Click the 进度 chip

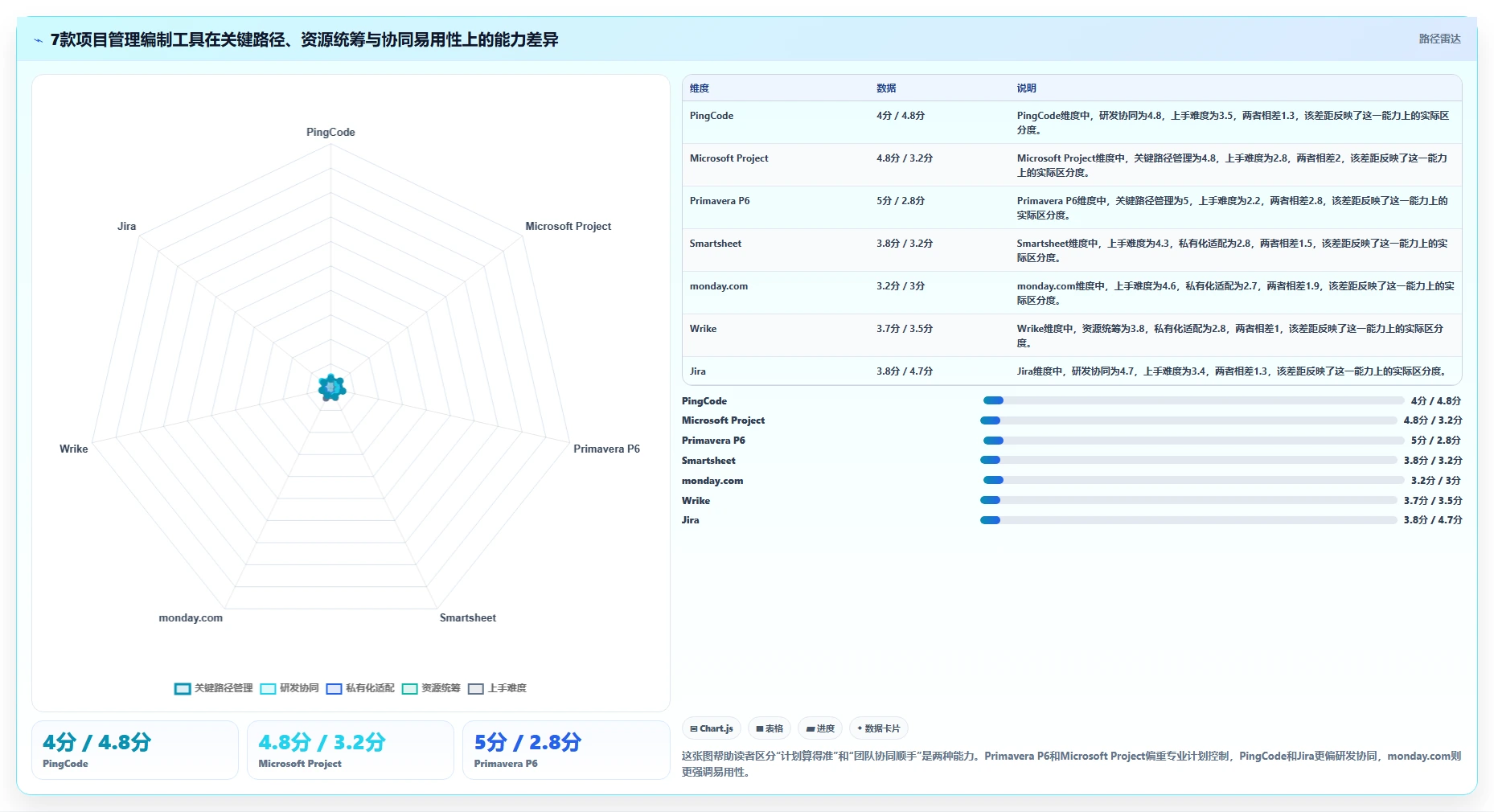point(820,728)
